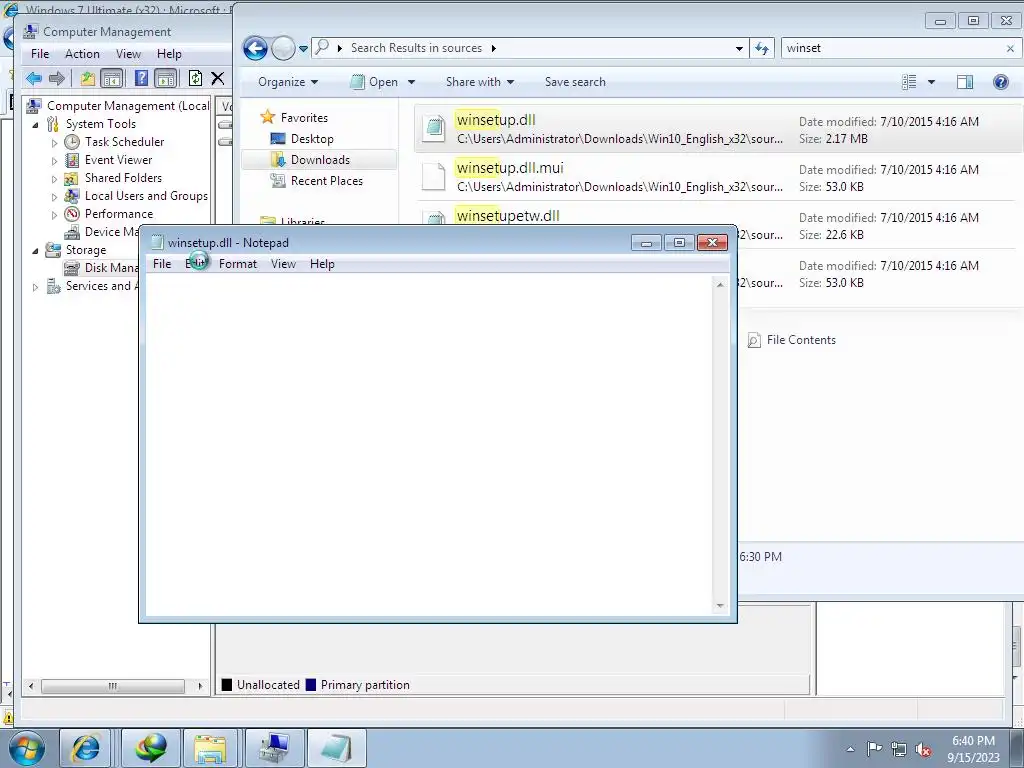
Task: Open Notepad File menu
Action: (x=162, y=264)
